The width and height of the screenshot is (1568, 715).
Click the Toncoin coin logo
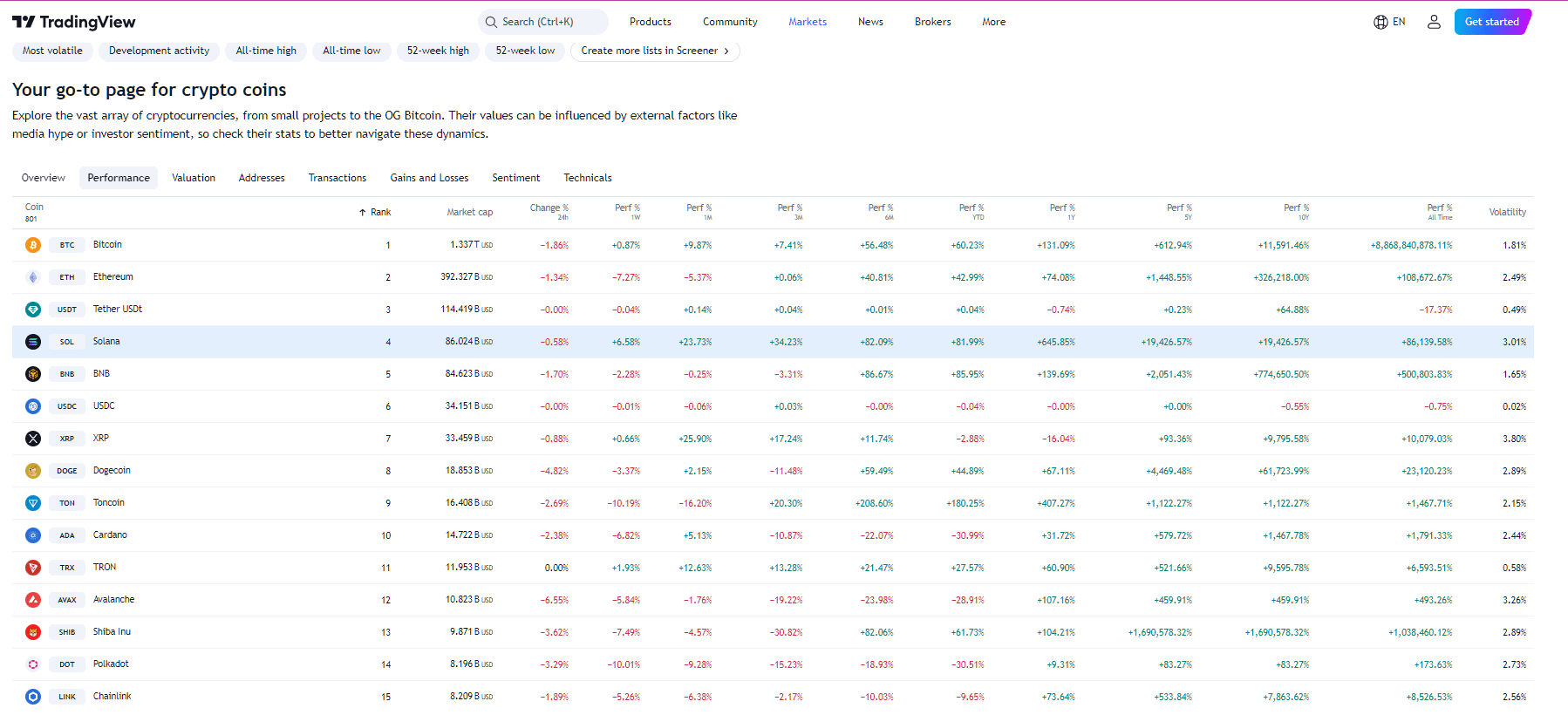click(33, 503)
